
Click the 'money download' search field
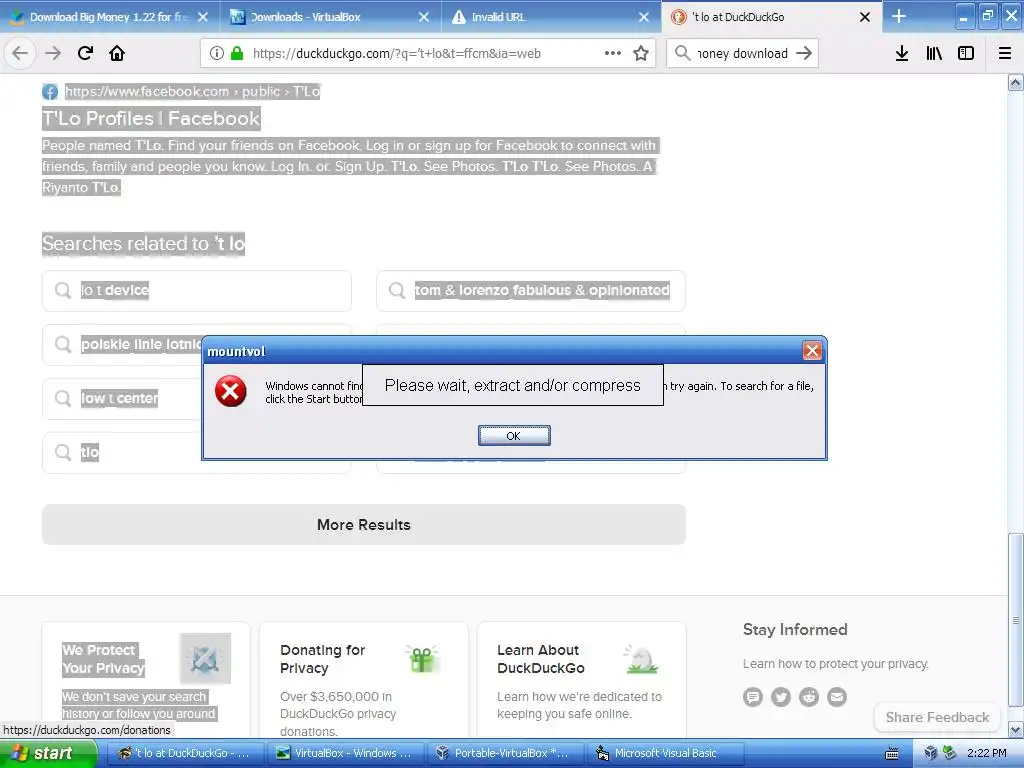point(743,54)
